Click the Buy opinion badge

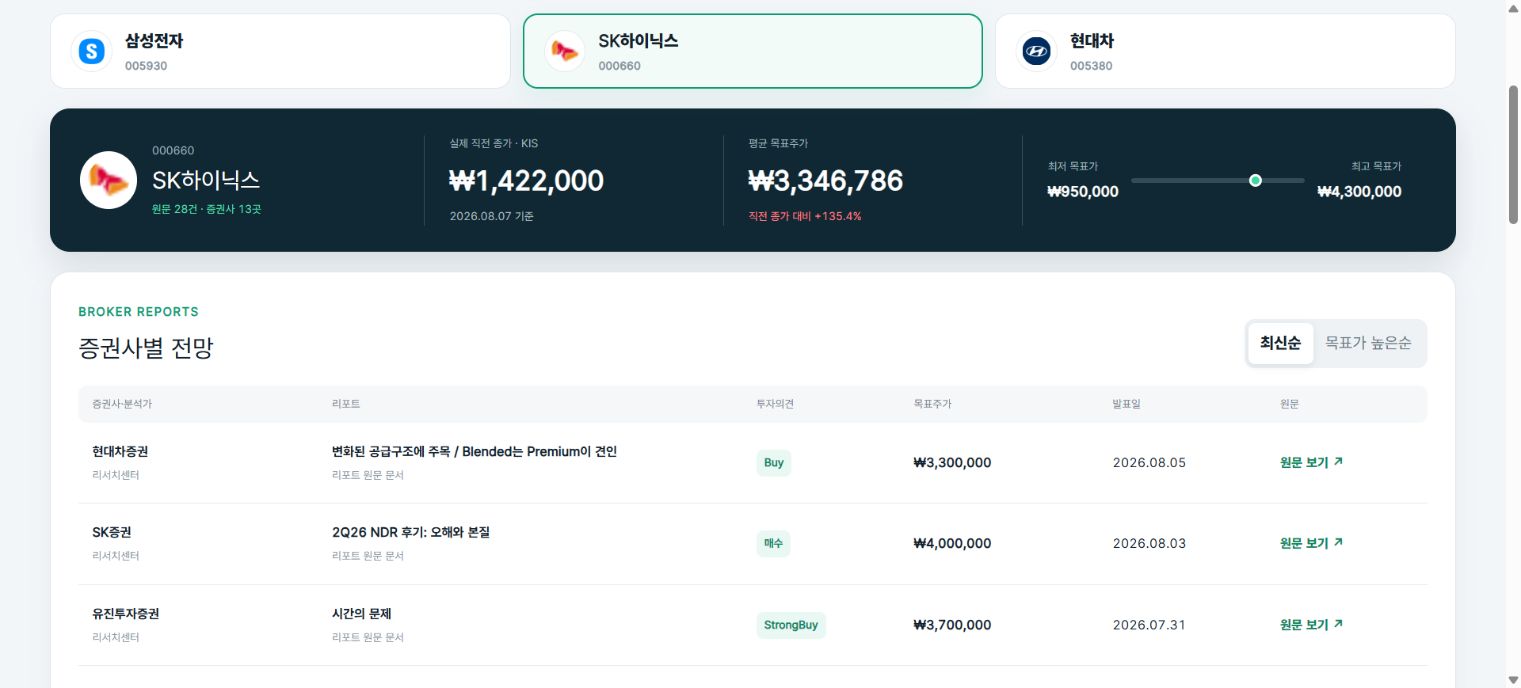pyautogui.click(x=773, y=463)
